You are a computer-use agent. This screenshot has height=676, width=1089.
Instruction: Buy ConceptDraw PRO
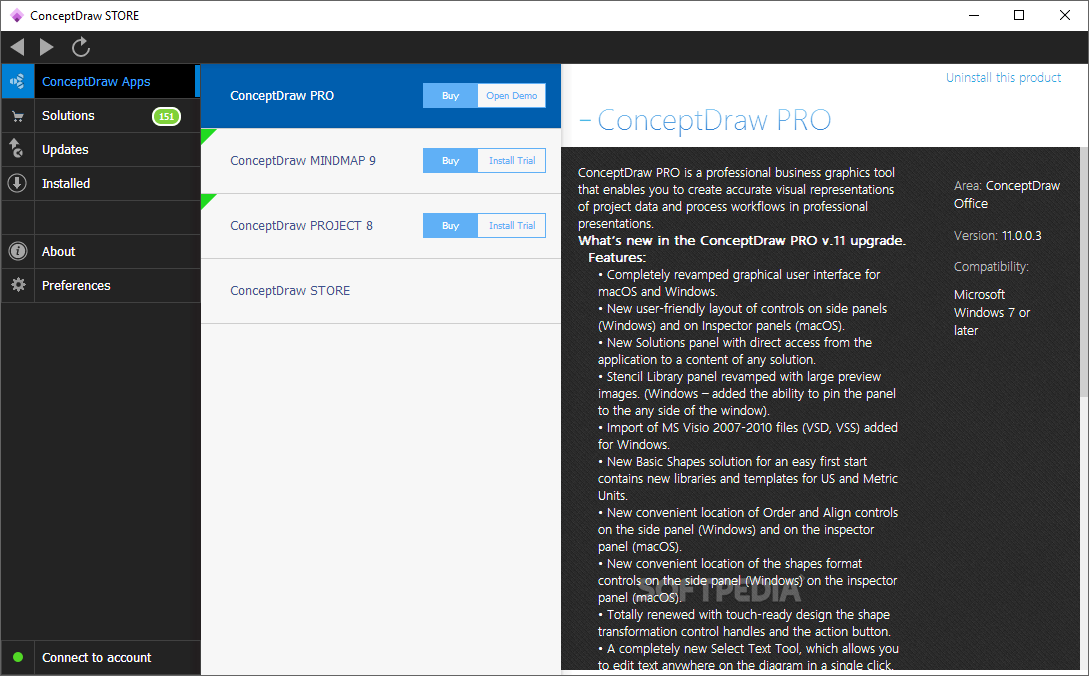pos(450,96)
